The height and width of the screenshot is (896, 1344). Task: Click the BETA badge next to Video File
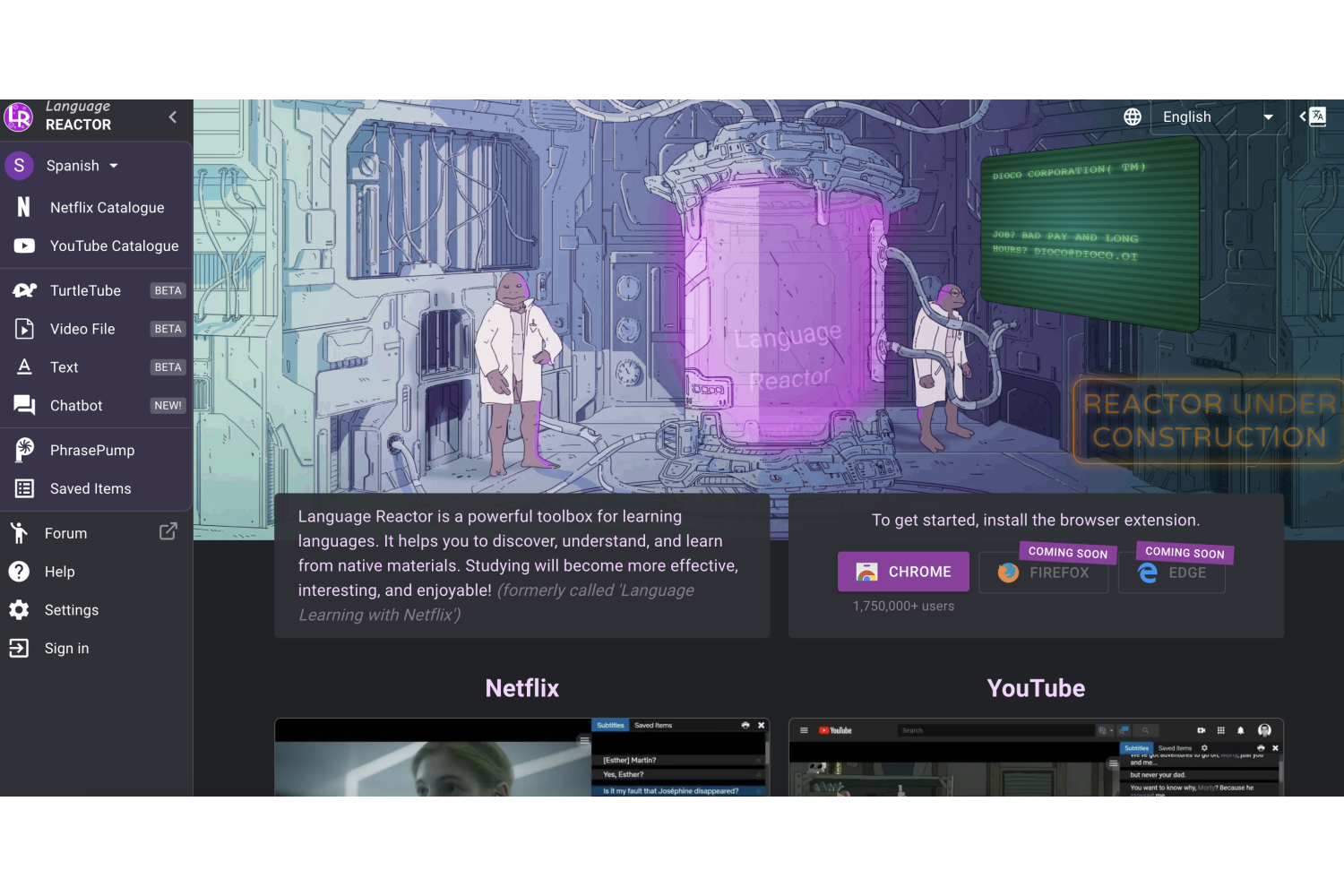[168, 329]
